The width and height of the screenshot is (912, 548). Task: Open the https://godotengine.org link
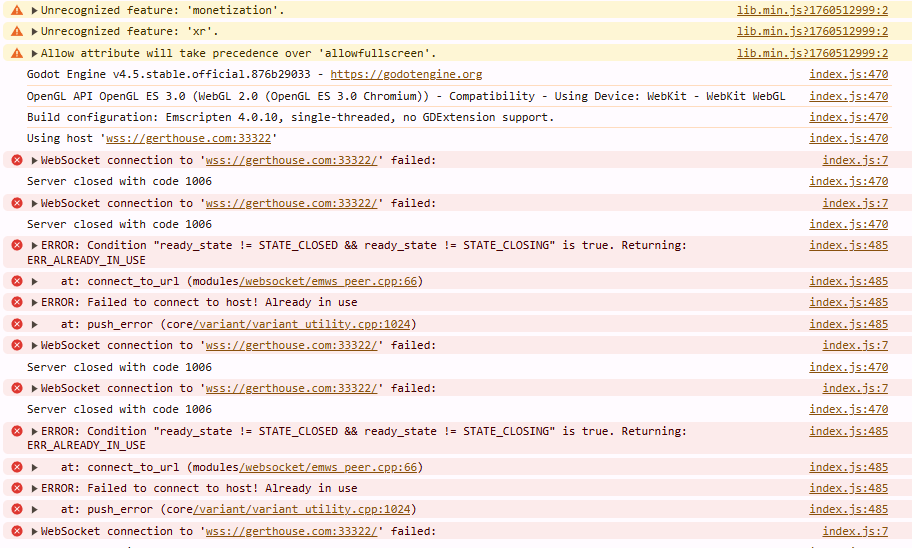click(406, 74)
